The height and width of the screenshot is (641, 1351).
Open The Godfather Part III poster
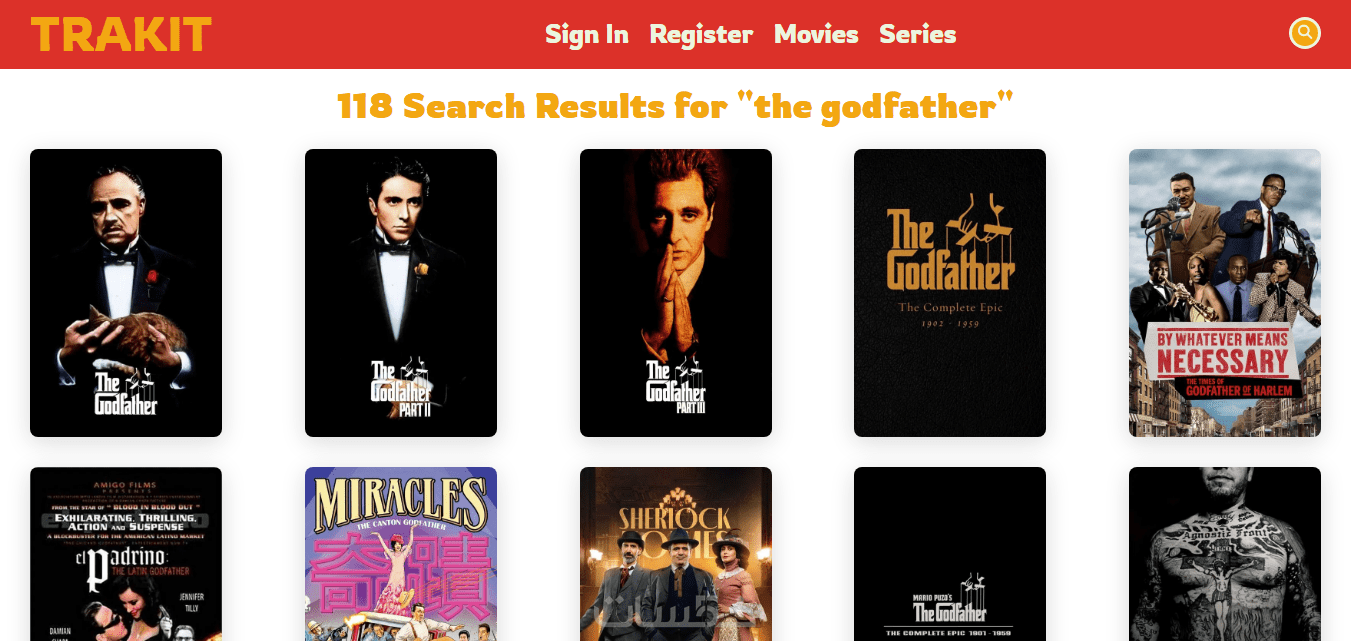tap(676, 293)
